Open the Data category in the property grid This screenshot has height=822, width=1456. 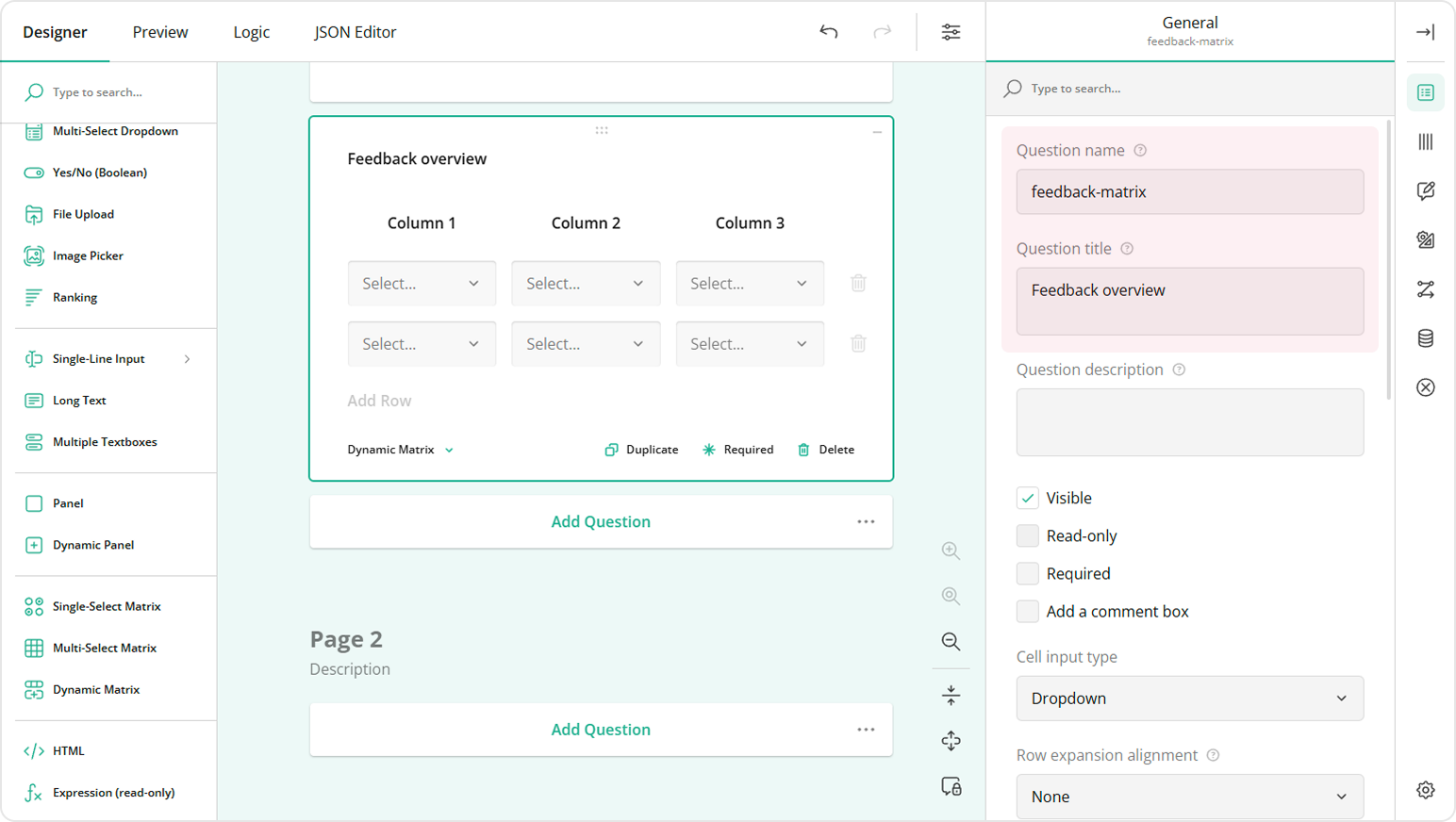click(1426, 337)
